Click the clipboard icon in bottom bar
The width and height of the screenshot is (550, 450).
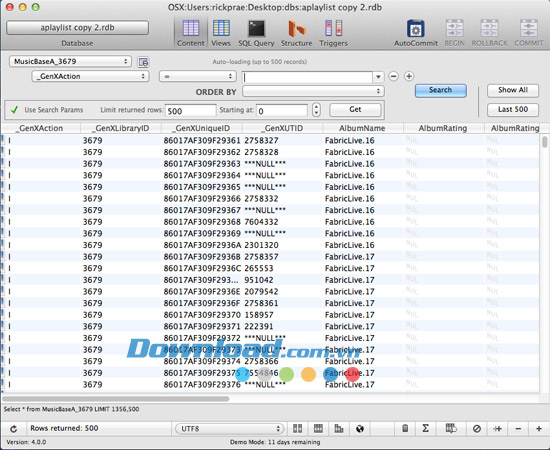(x=405, y=428)
